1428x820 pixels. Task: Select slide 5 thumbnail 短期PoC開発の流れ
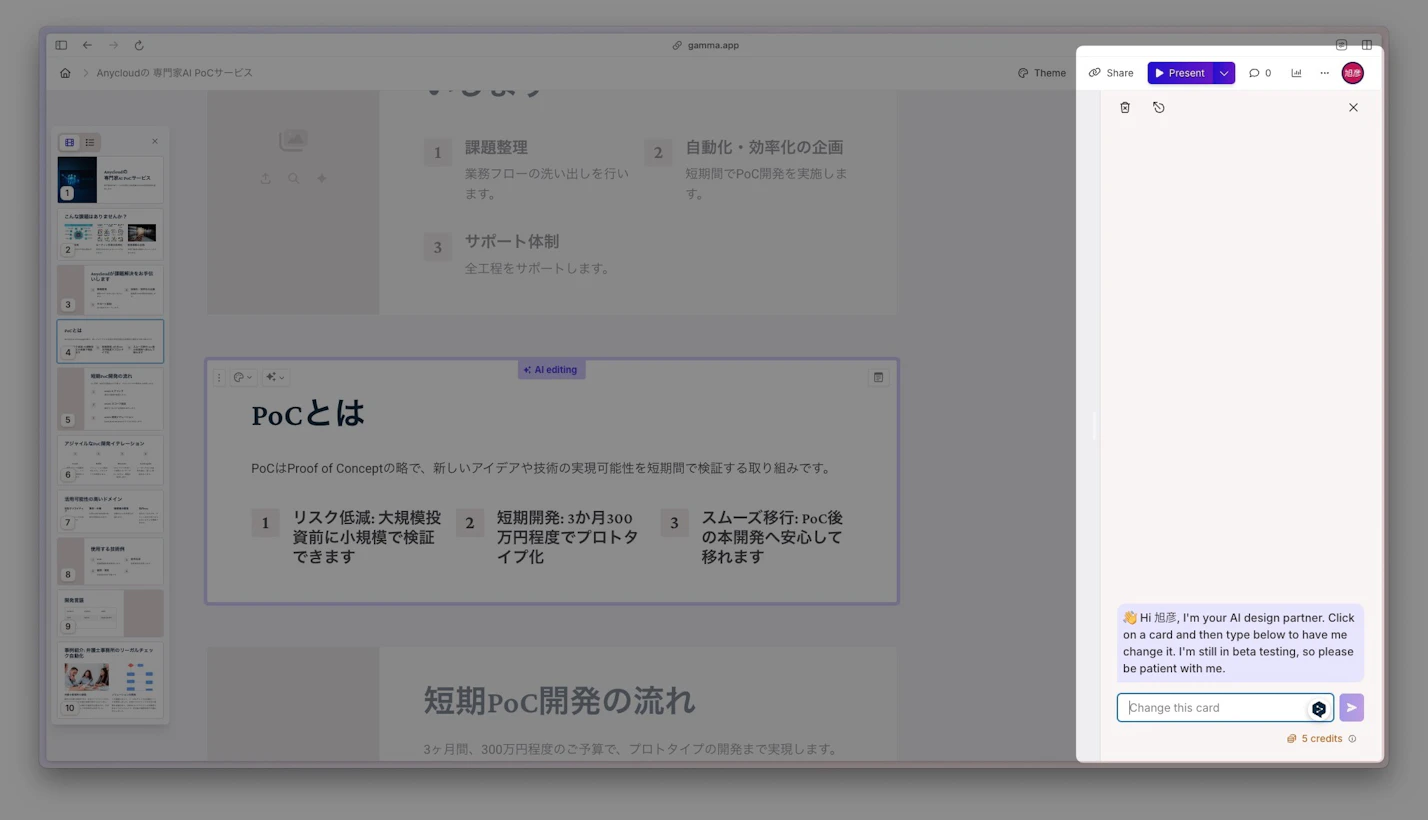coord(110,399)
